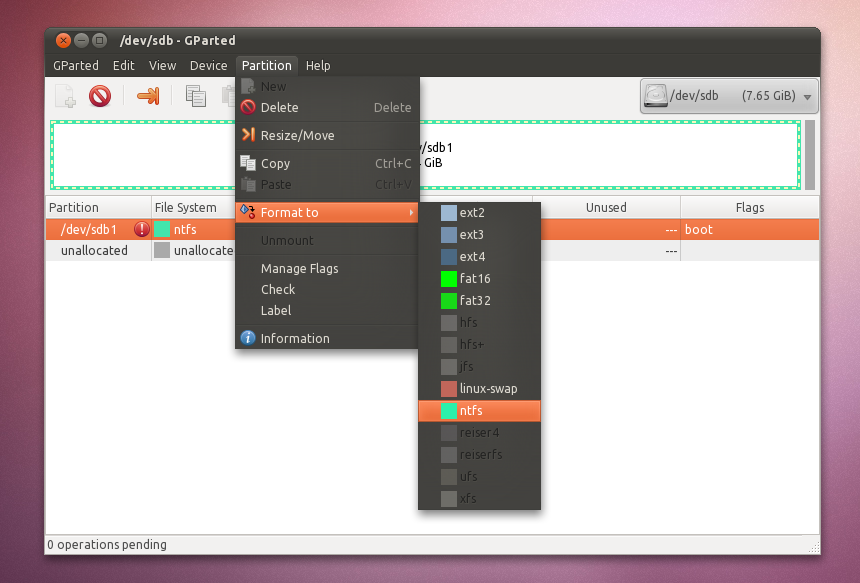The height and width of the screenshot is (583, 860).
Task: Open the Edit menu
Action: point(123,65)
